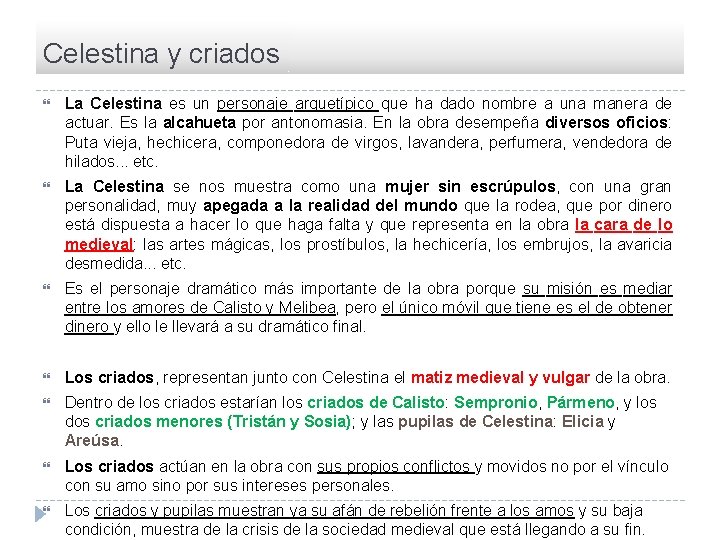Click the red underlined text "la cara de lo"
Image resolution: width=720 pixels, height=540 pixels.
coord(624,225)
